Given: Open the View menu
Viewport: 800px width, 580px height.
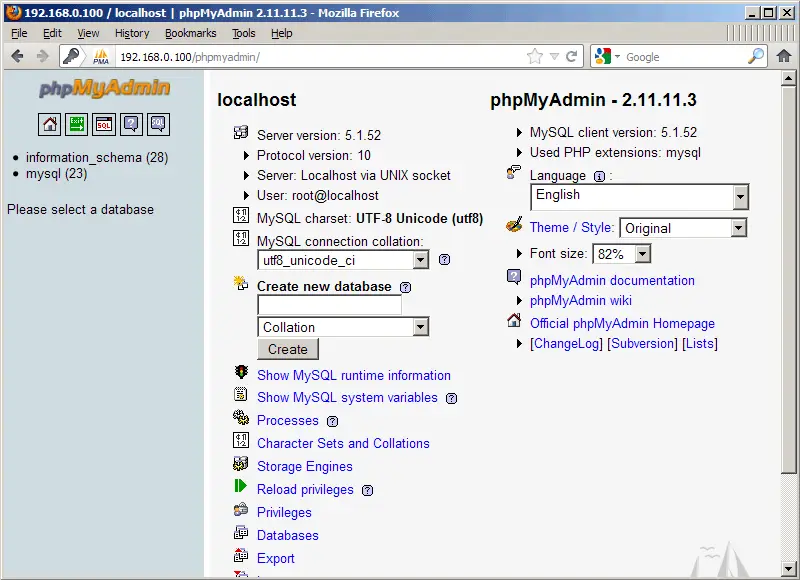Looking at the screenshot, I should pos(88,33).
